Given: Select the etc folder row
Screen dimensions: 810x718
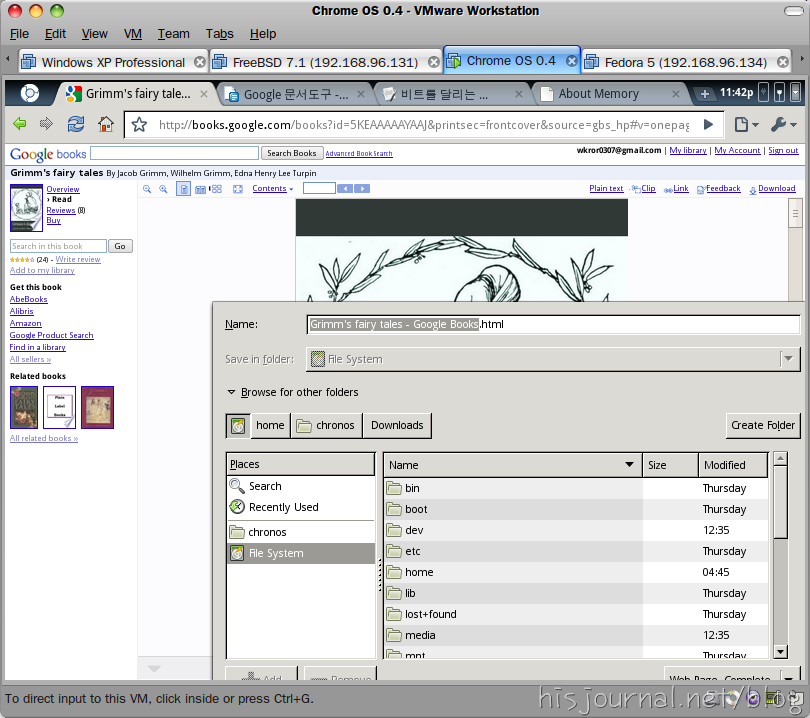Looking at the screenshot, I should coord(576,551).
